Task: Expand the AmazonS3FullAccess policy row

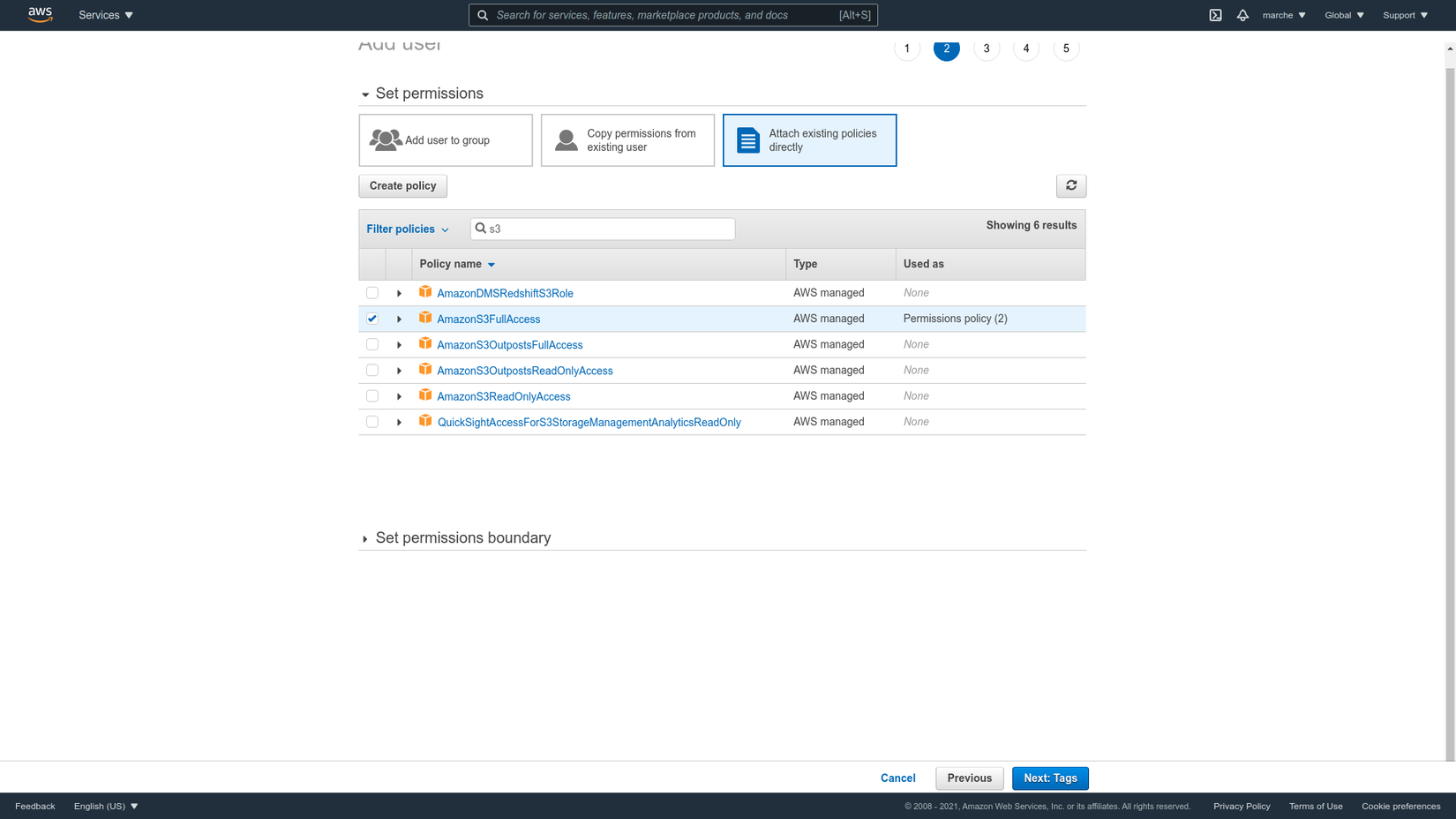Action: pos(399,319)
